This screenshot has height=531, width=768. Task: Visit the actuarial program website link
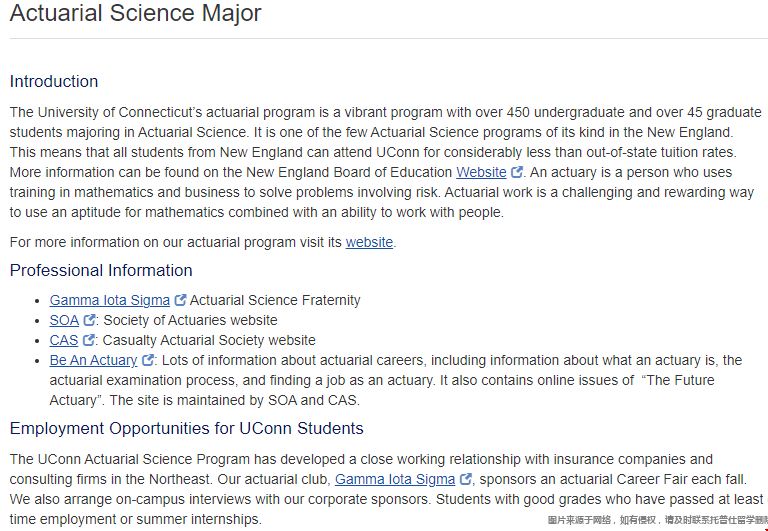369,242
